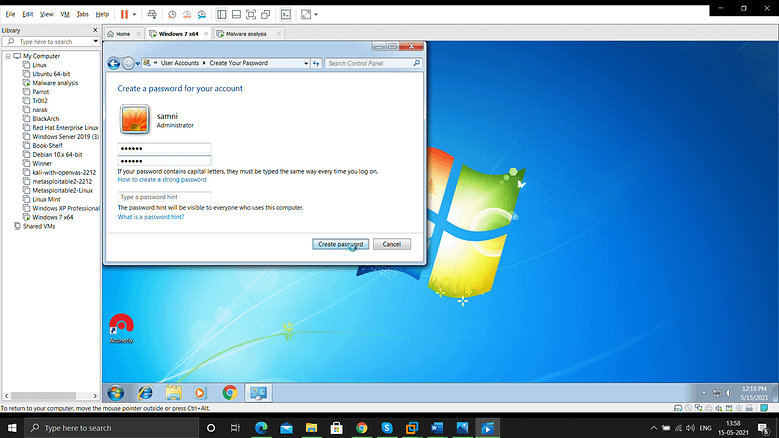Open Chrome in guest taskbar

pos(230,393)
